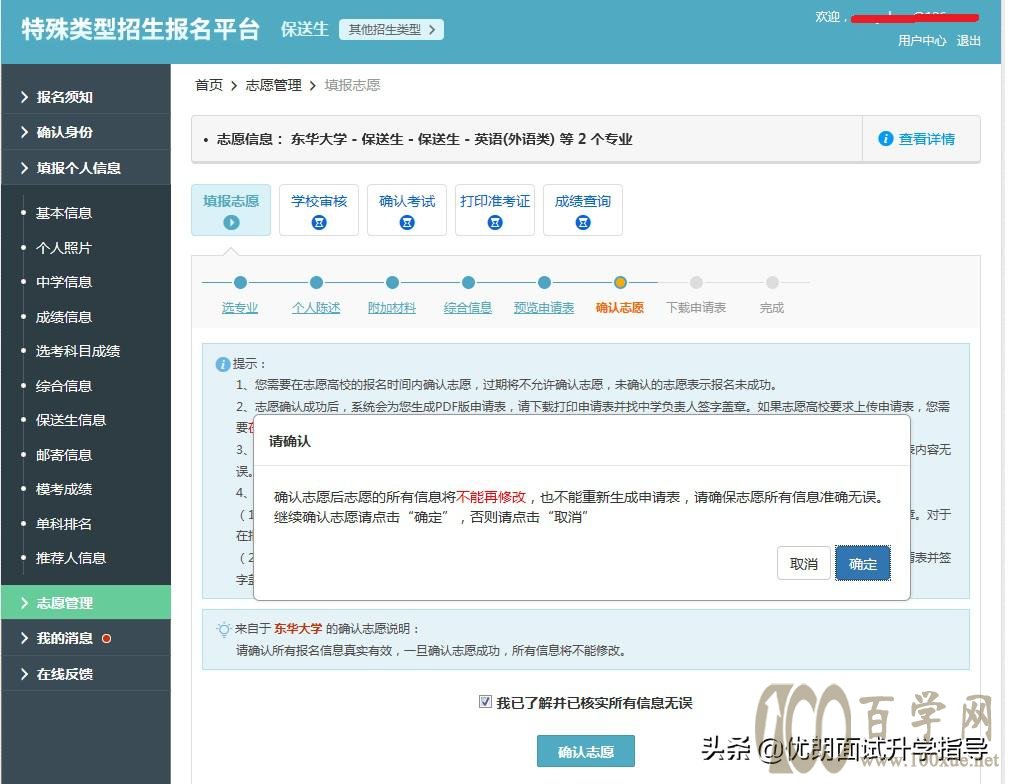Click play icon under 填报志愿 tab
Image resolution: width=1010 pixels, height=784 pixels.
click(231, 222)
